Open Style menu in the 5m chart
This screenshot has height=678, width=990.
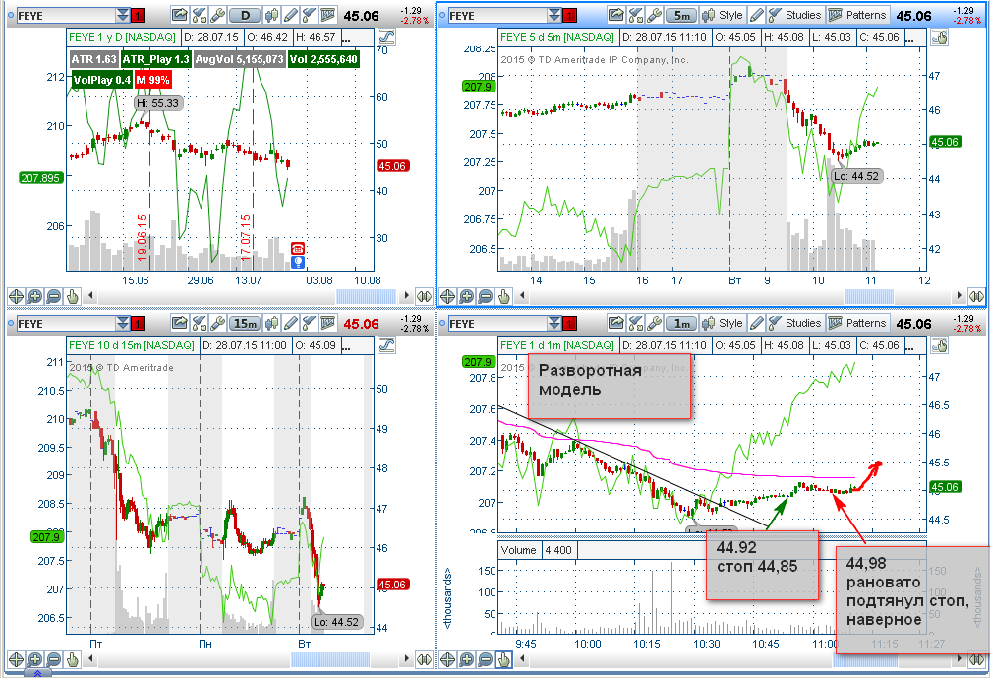click(x=723, y=15)
